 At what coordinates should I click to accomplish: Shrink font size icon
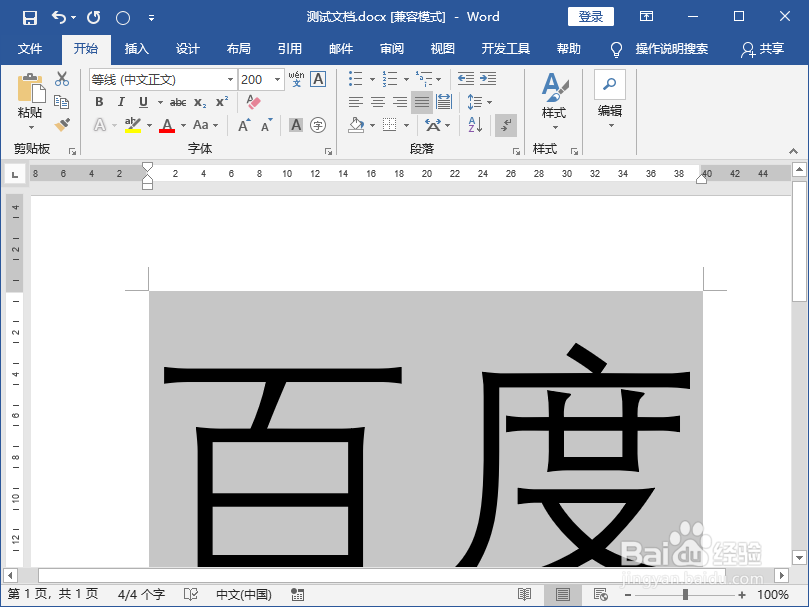coord(266,125)
